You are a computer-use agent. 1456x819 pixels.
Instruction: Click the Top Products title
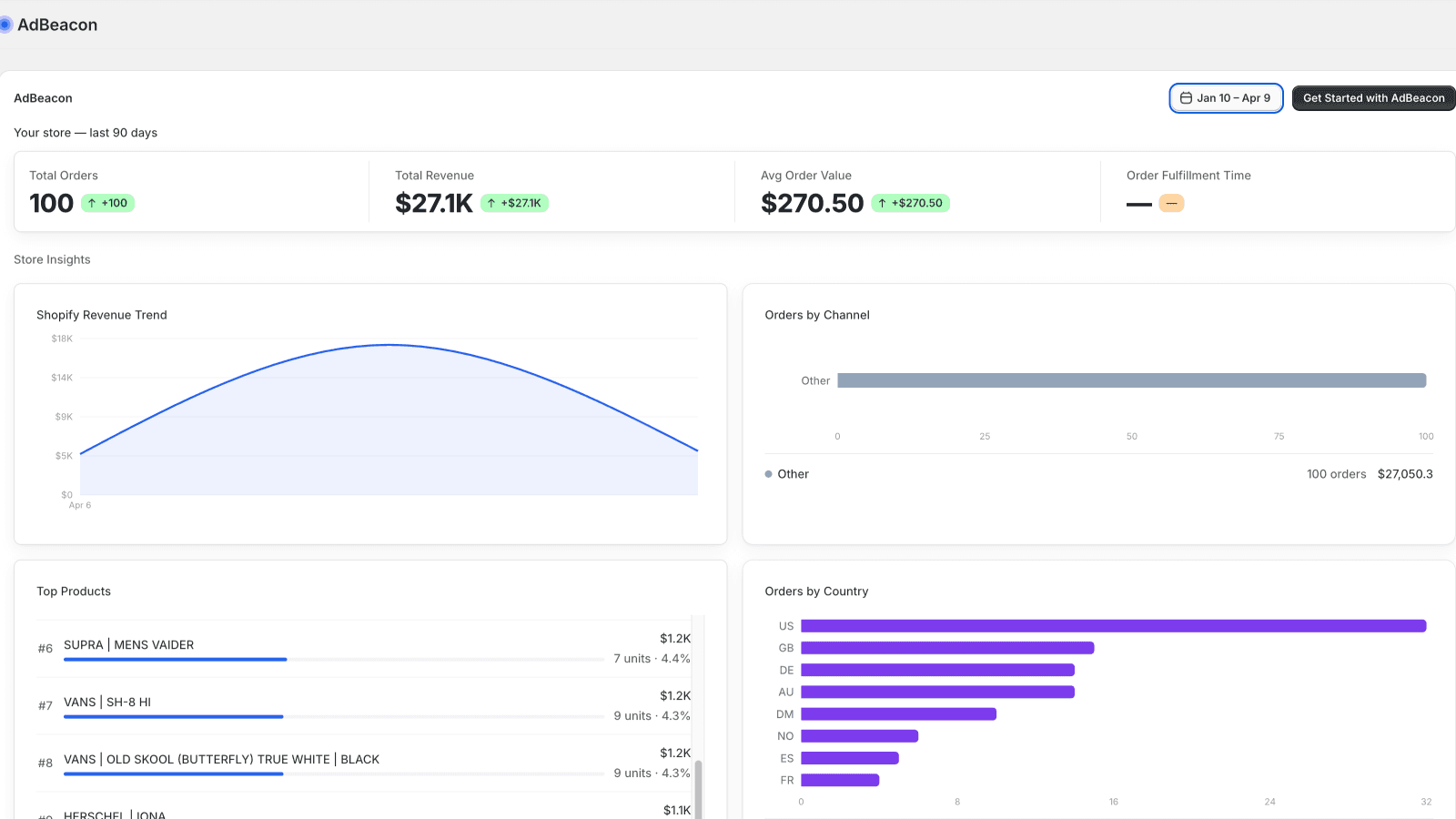pos(74,591)
